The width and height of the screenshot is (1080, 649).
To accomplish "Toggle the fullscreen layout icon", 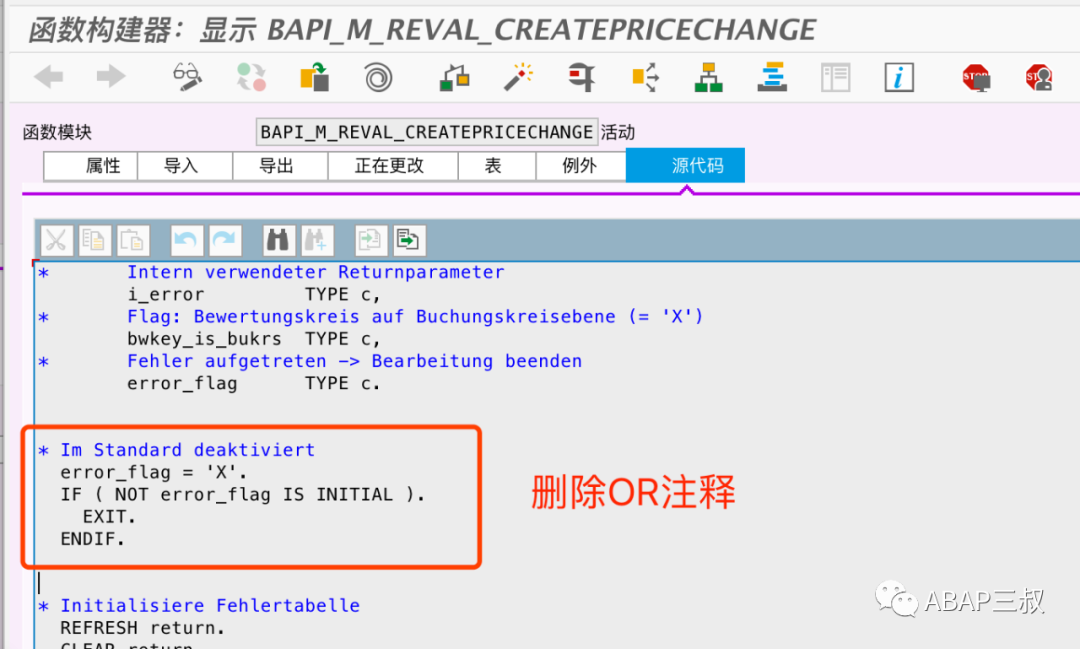I will coord(835,77).
